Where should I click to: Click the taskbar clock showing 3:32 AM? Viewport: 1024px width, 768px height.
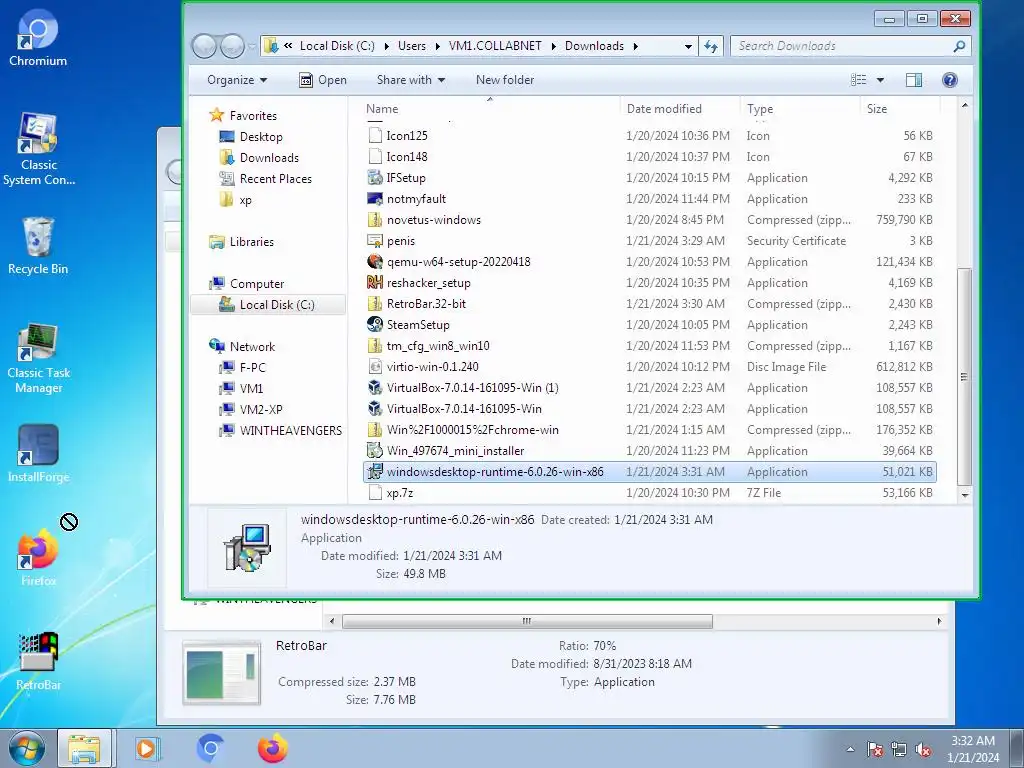[972, 749]
